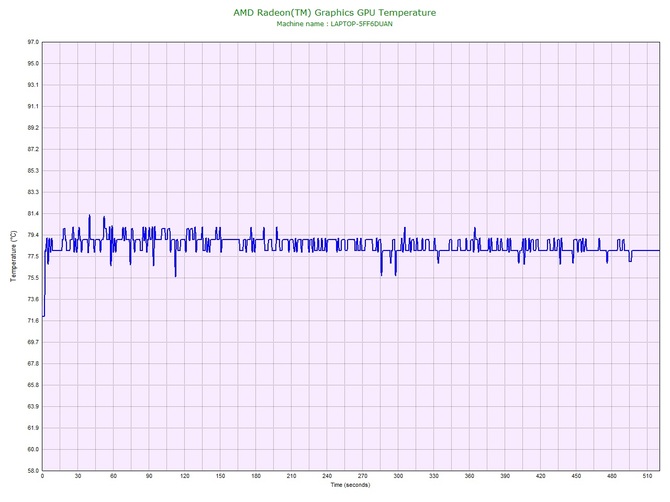Select the machine name LAPTOP-5FF6DUAN subtitle

(334, 23)
